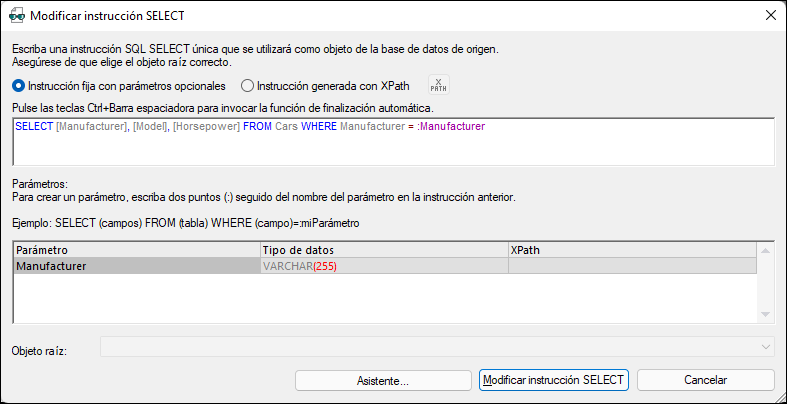Viewport: 787px width, 404px height.
Task: Click the 'XPath' column header
Action: point(632,250)
